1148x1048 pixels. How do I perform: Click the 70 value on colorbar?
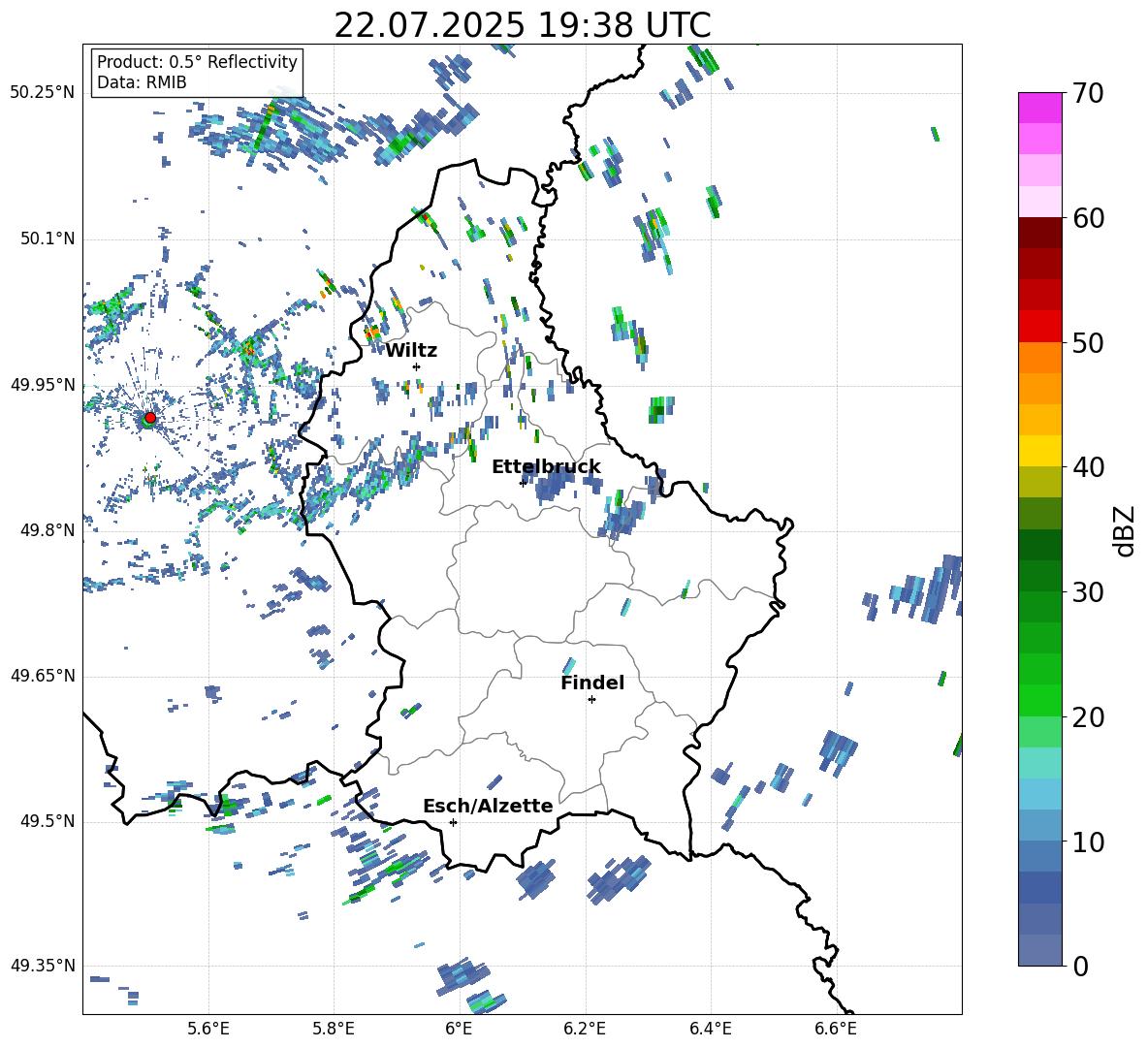(1088, 94)
